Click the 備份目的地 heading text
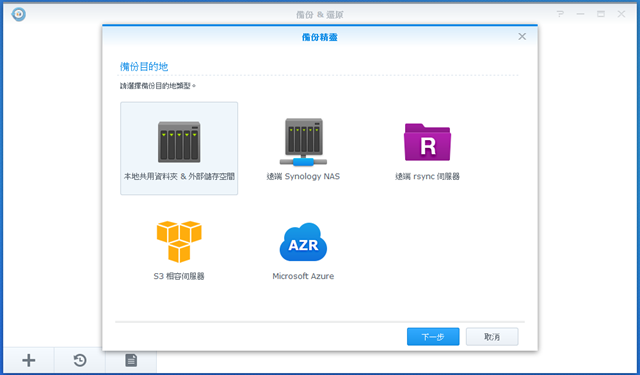Screen dimensions: 640x375 tap(144, 67)
